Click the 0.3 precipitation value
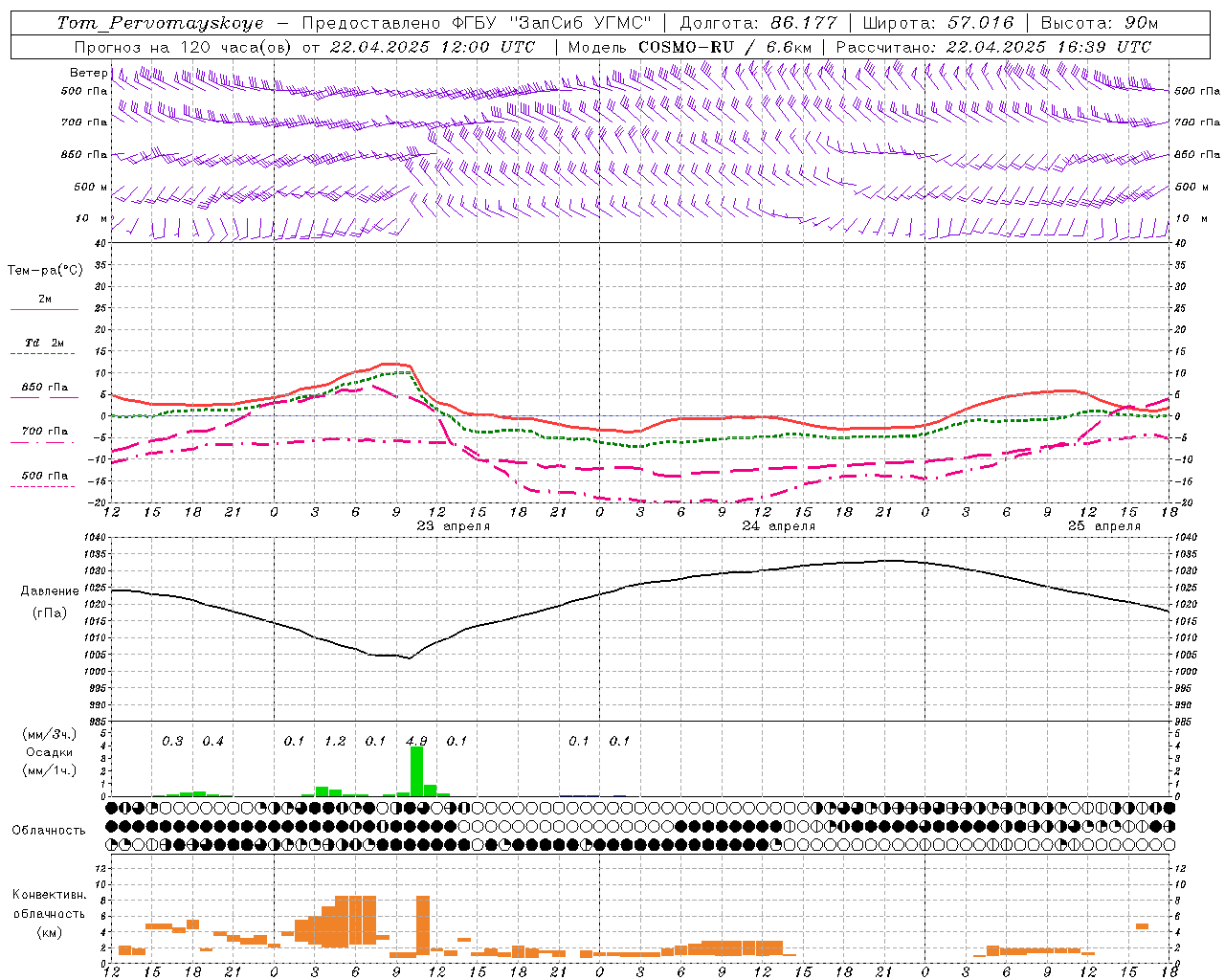1225x980 pixels. (172, 741)
